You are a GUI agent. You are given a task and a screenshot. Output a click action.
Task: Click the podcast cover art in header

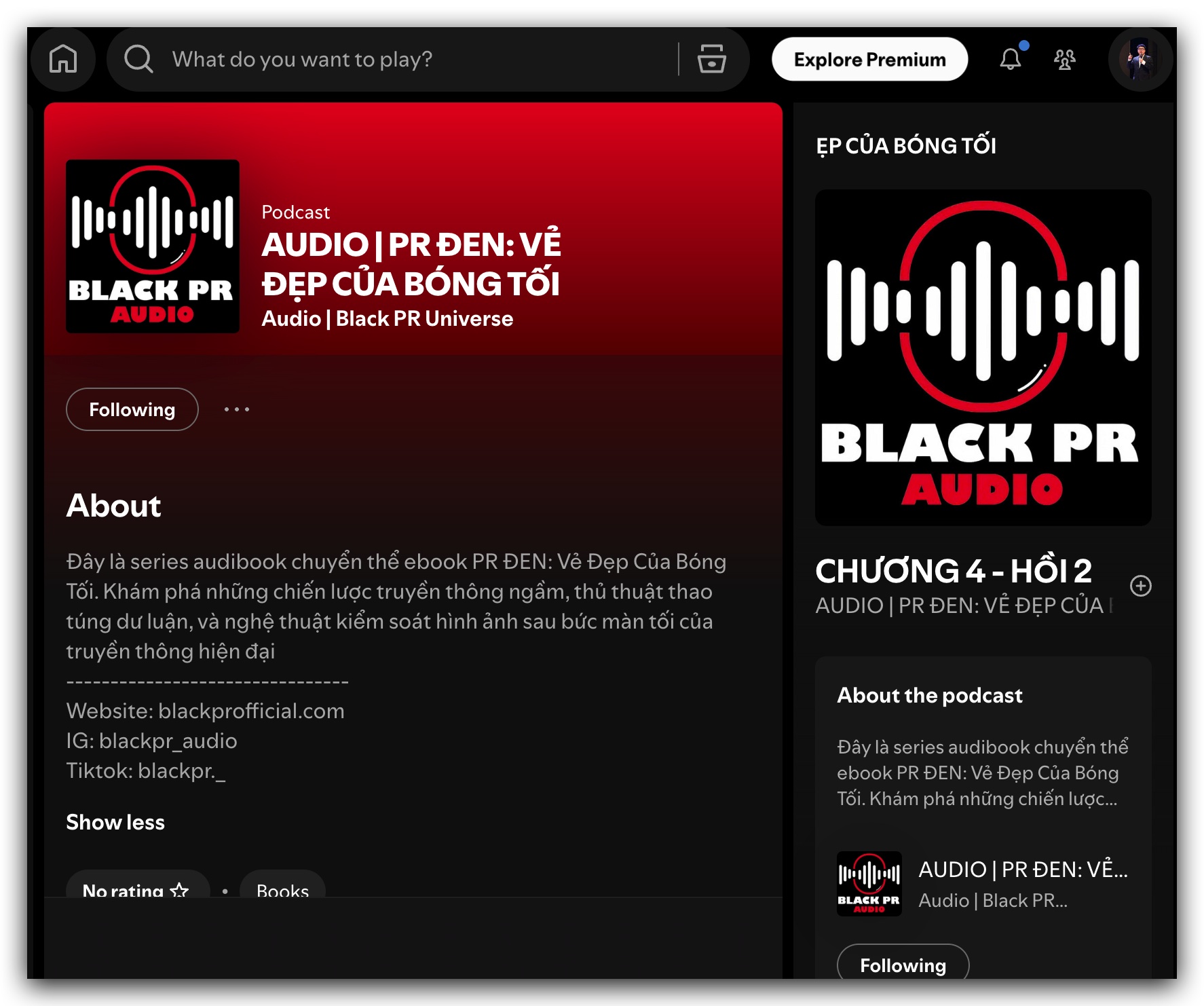click(x=153, y=246)
